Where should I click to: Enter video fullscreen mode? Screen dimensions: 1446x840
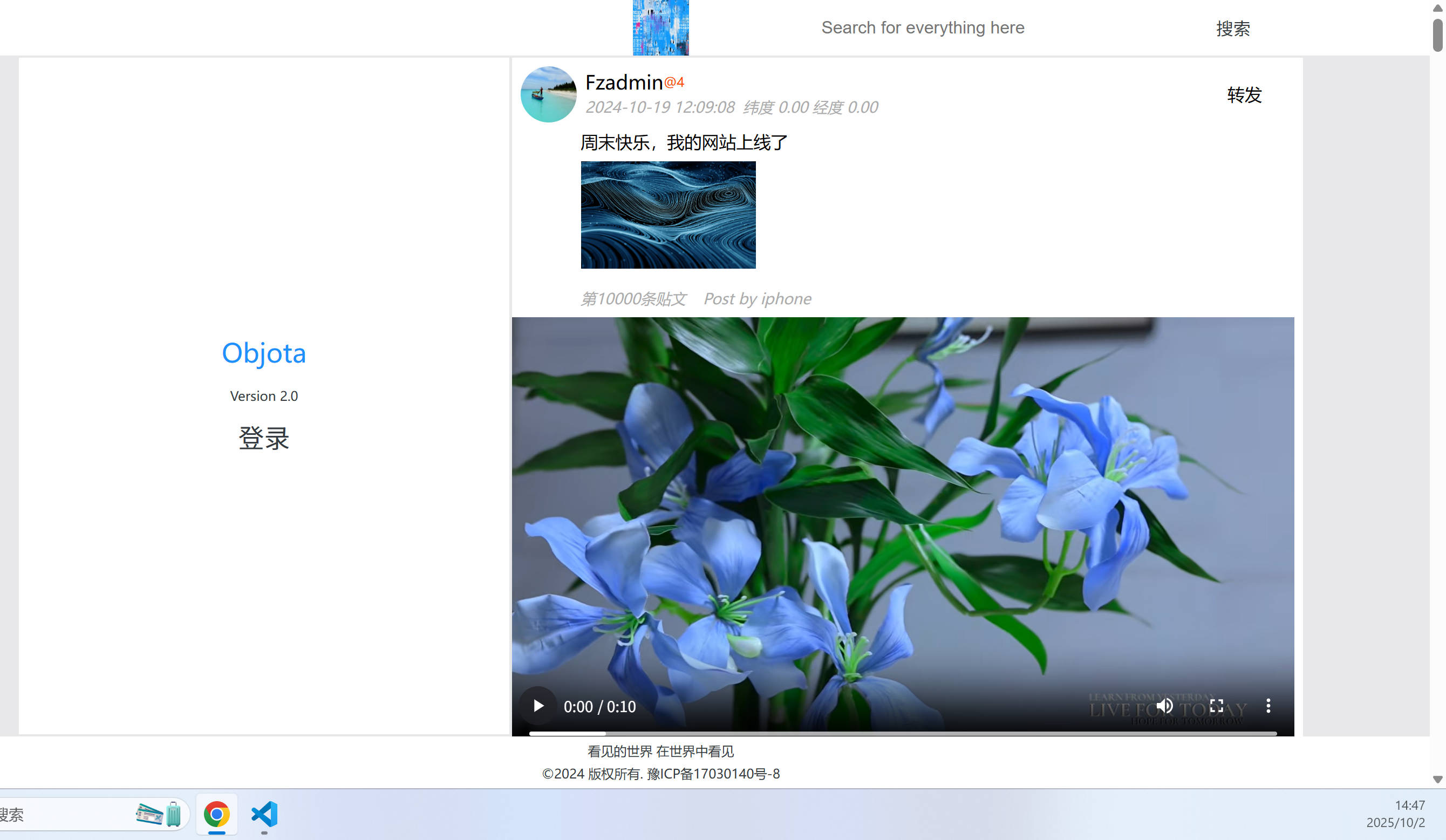1217,706
